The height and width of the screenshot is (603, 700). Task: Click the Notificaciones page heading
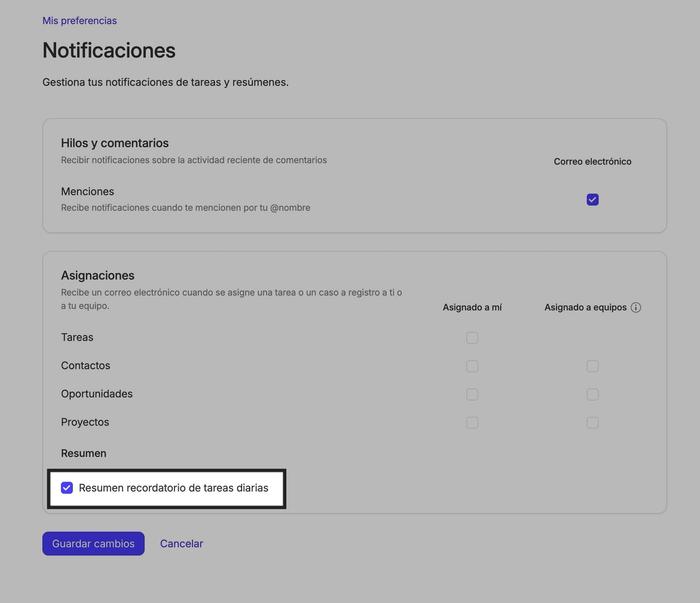[x=109, y=50]
